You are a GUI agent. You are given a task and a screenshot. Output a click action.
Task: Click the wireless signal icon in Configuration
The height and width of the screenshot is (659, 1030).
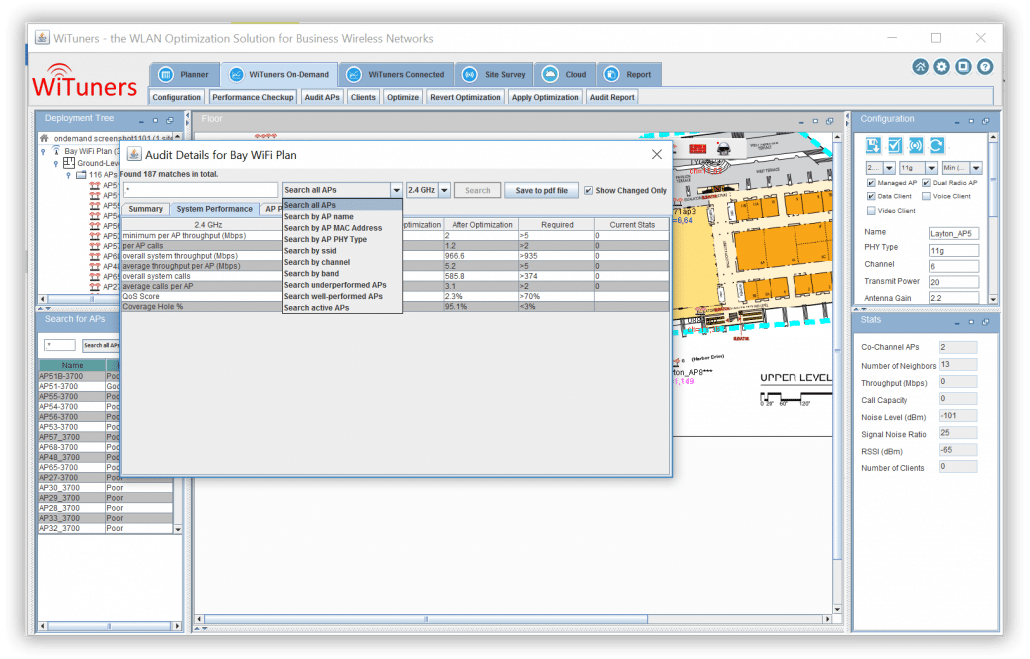pyautogui.click(x=916, y=145)
